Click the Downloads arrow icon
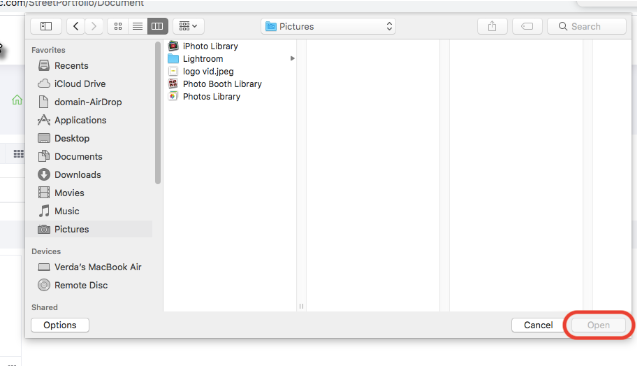The height and width of the screenshot is (370, 637). (43, 175)
